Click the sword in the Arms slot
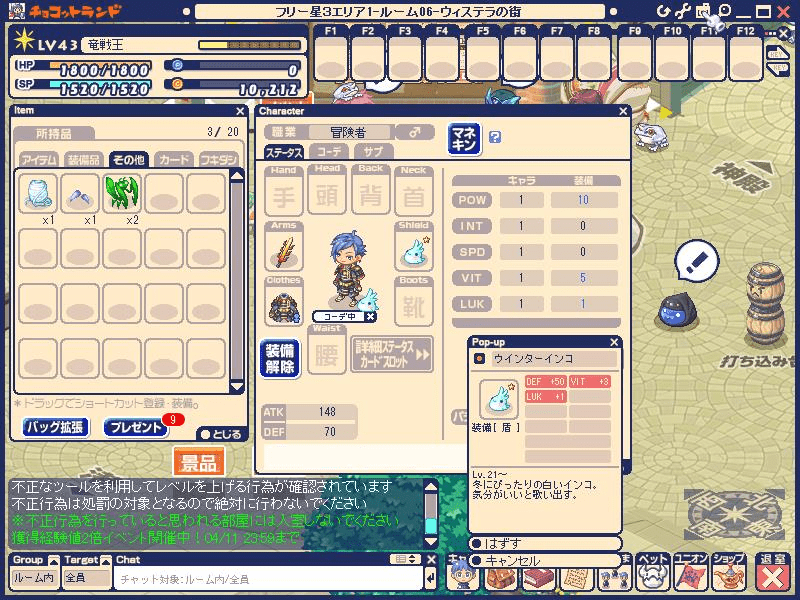Image resolution: width=800 pixels, height=600 pixels. (x=284, y=250)
